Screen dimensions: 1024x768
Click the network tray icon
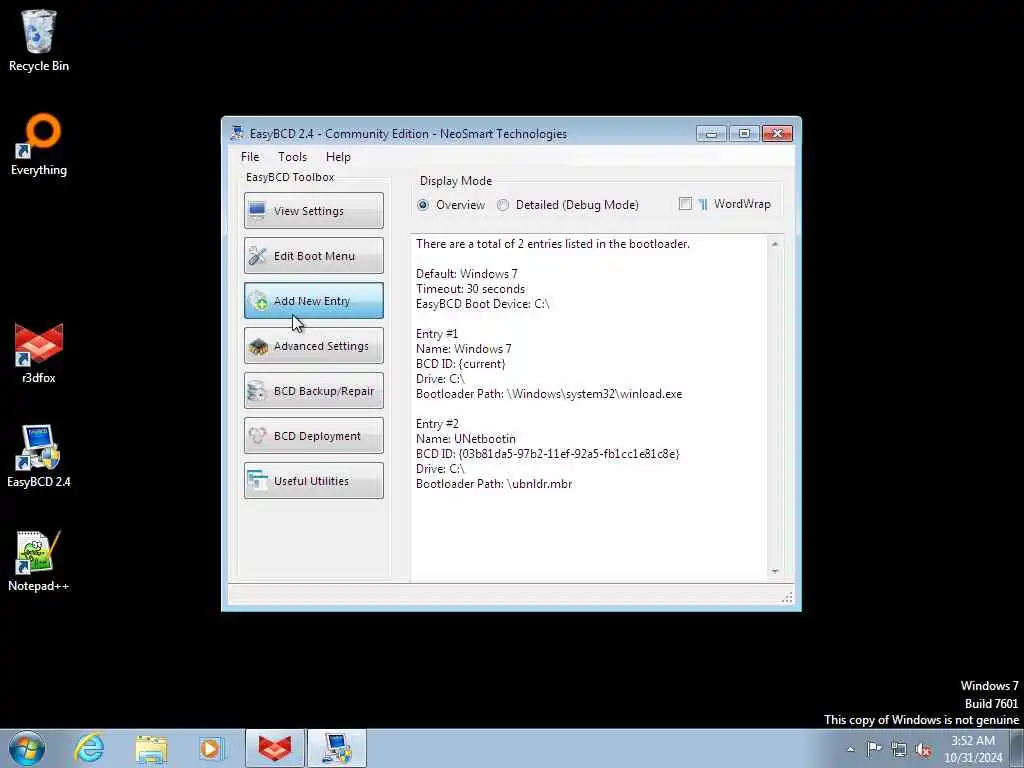point(899,749)
